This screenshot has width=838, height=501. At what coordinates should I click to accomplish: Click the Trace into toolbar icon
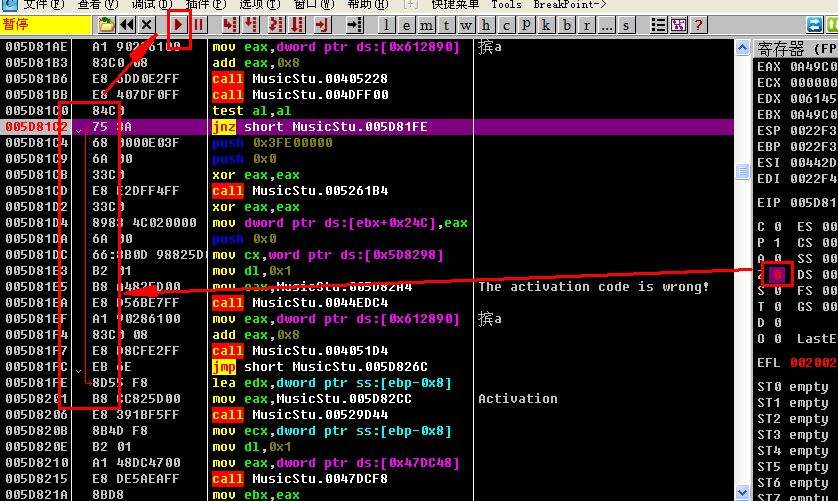[x=276, y=25]
